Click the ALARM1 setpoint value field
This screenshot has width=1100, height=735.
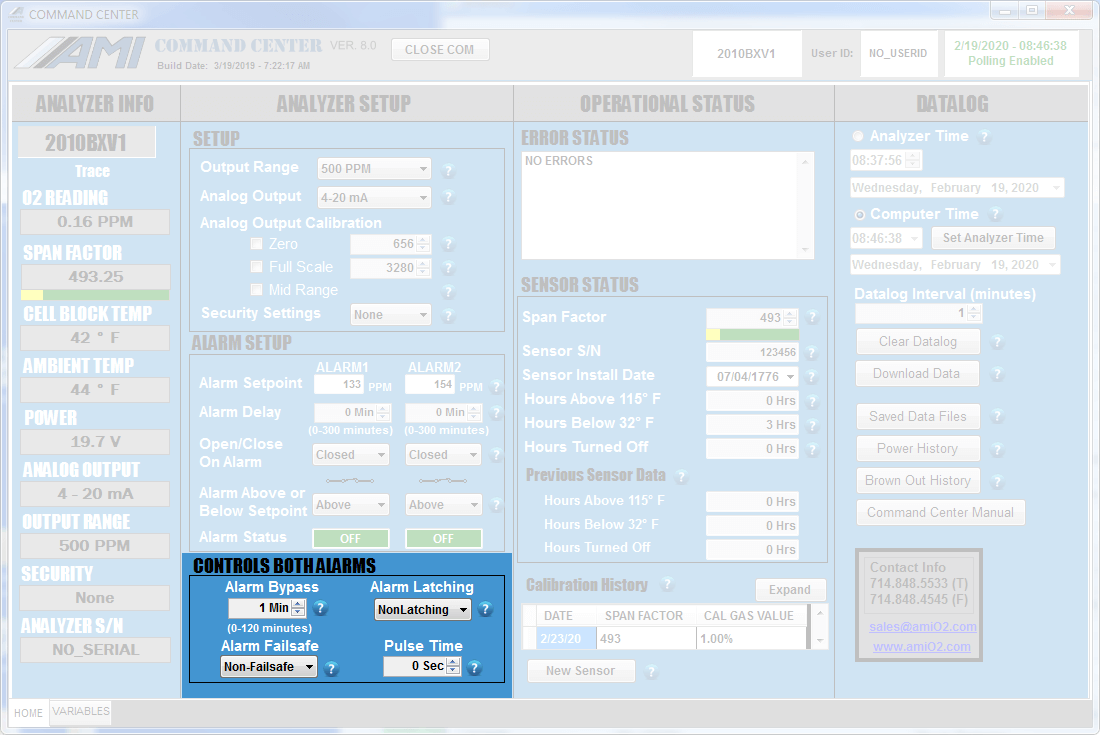[339, 384]
